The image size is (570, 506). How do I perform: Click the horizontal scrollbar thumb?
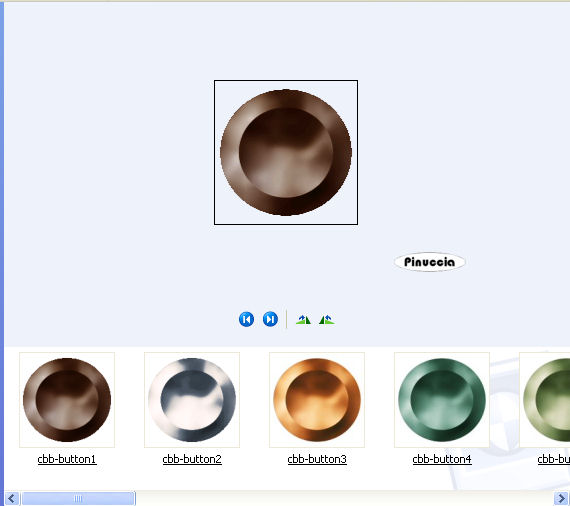click(x=78, y=498)
